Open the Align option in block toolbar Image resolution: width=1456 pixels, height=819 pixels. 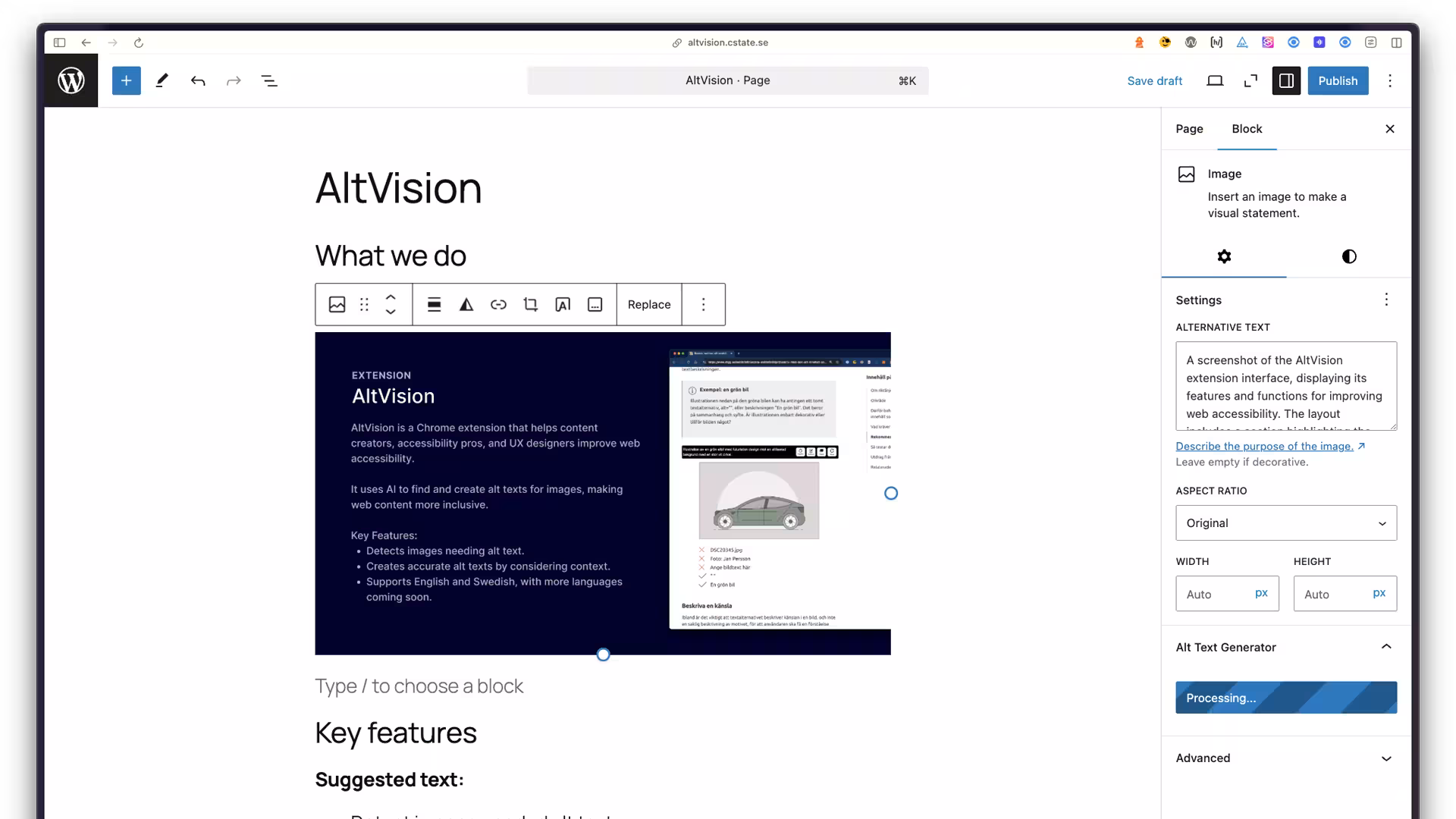coord(435,304)
